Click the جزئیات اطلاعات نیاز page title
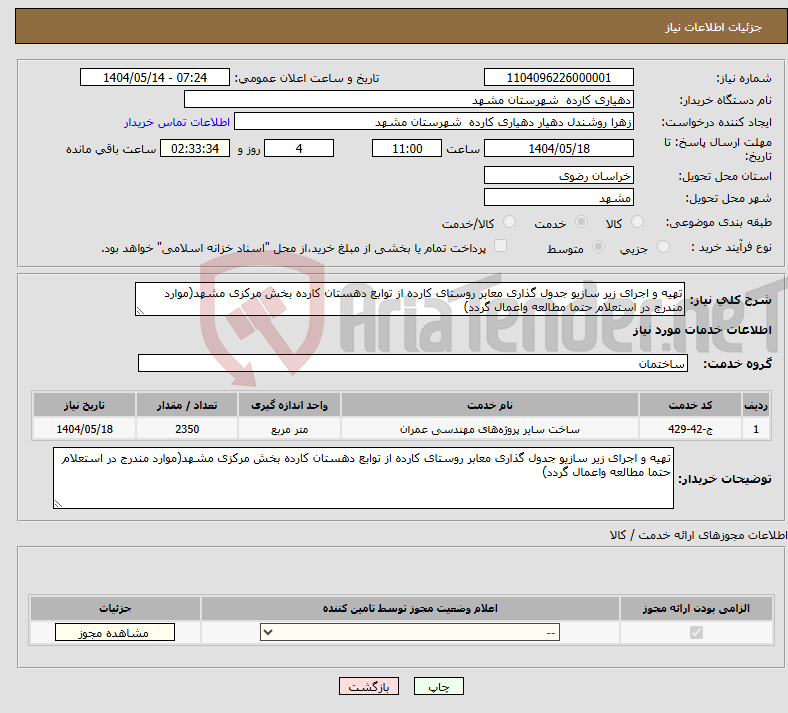 pos(714,27)
